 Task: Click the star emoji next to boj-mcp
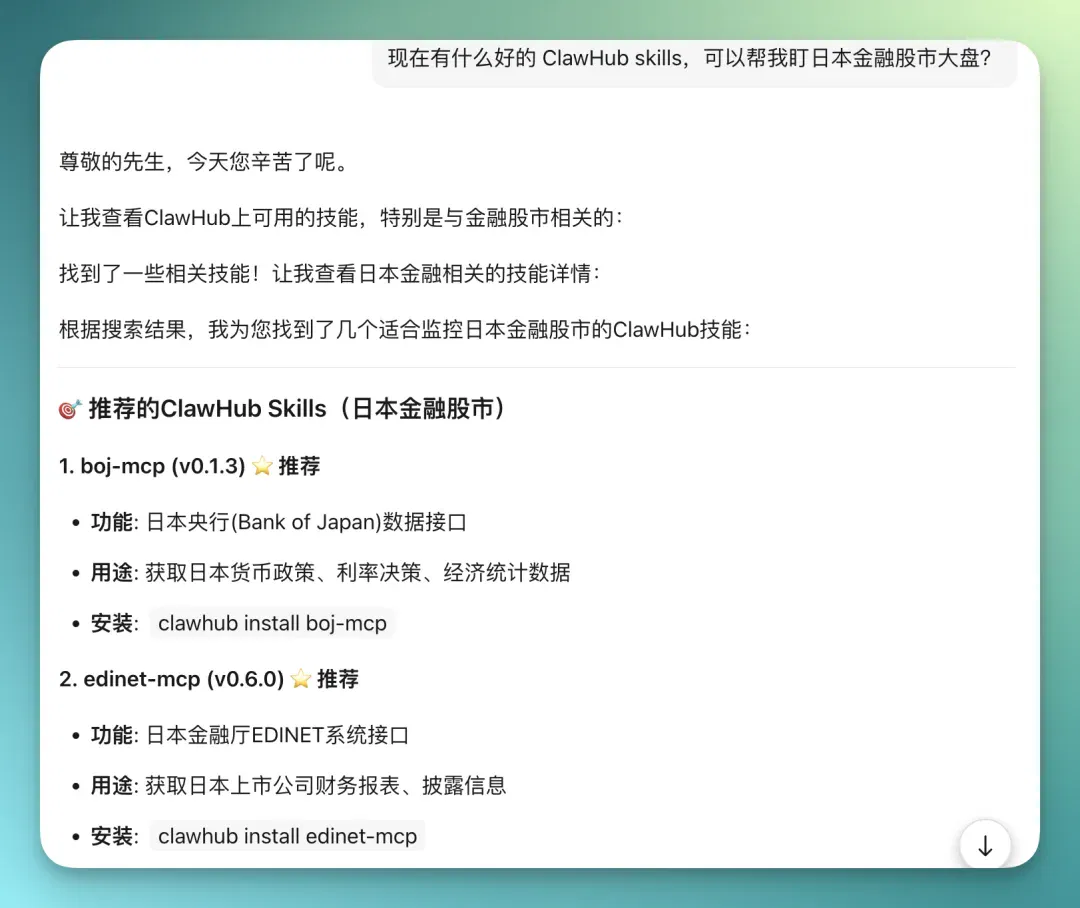[262, 466]
